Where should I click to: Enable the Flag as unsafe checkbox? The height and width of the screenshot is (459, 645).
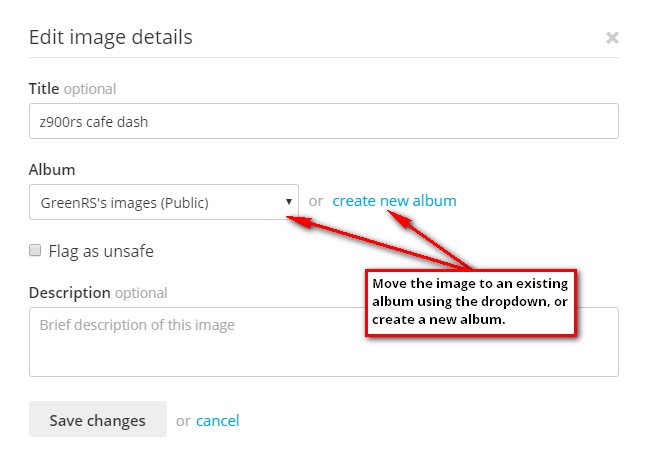pos(35,250)
